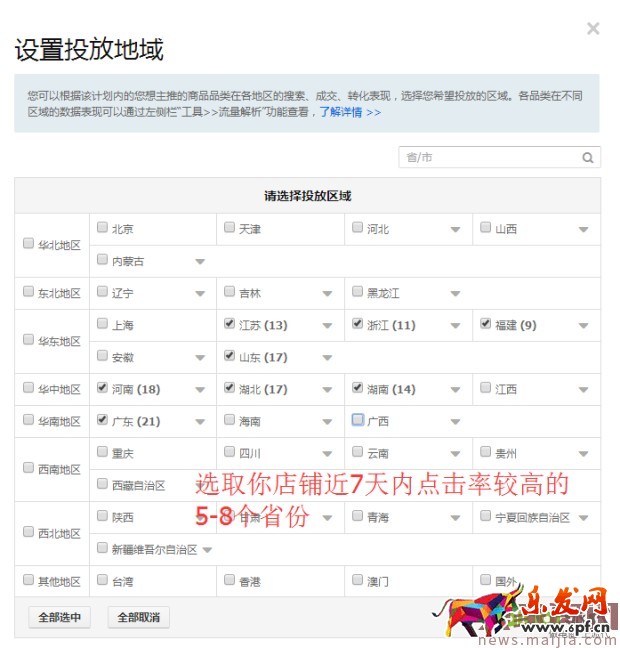Check the 西南地区 region checkbox
The height and width of the screenshot is (648, 620).
click(x=28, y=467)
